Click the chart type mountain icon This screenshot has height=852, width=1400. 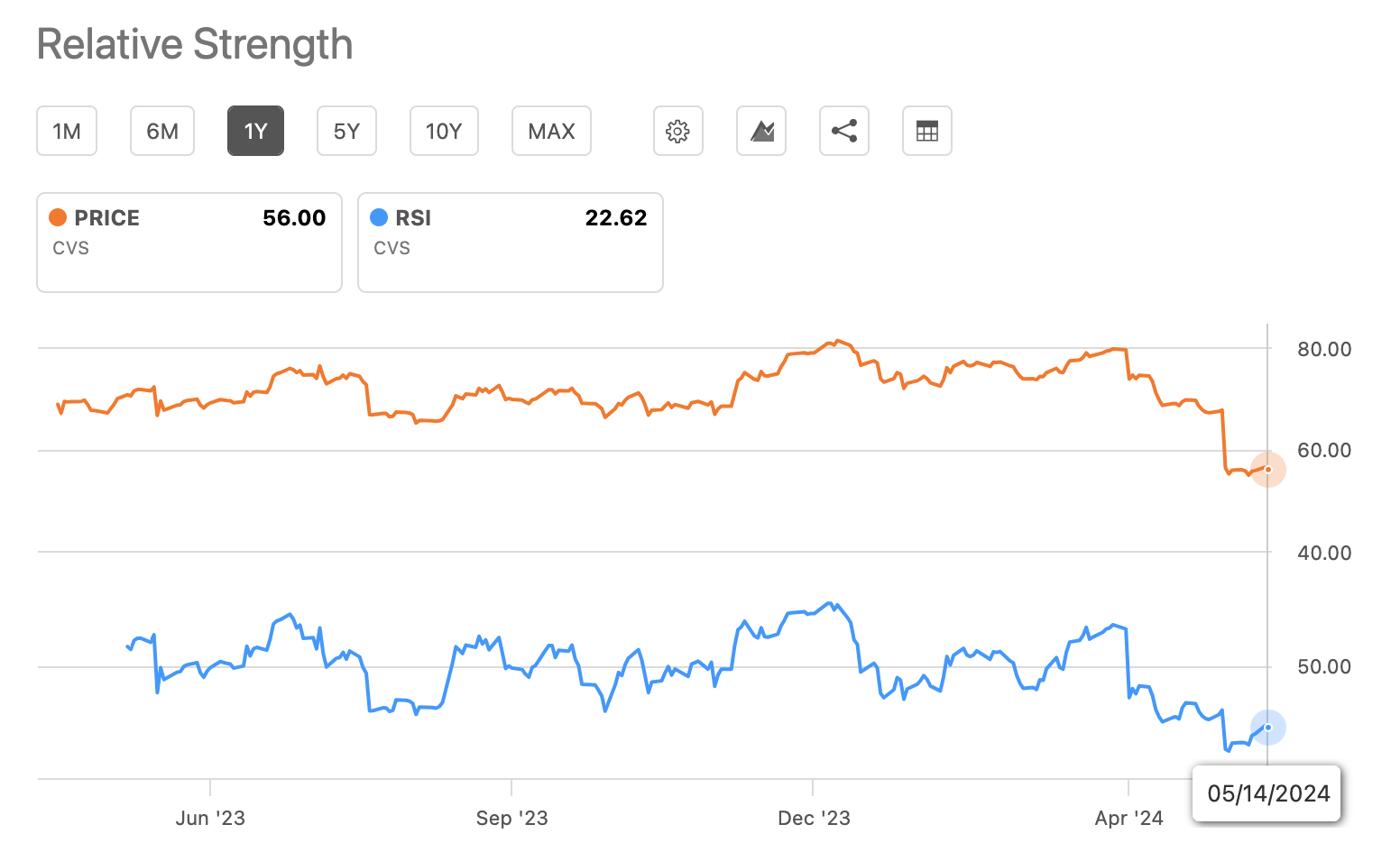click(761, 131)
